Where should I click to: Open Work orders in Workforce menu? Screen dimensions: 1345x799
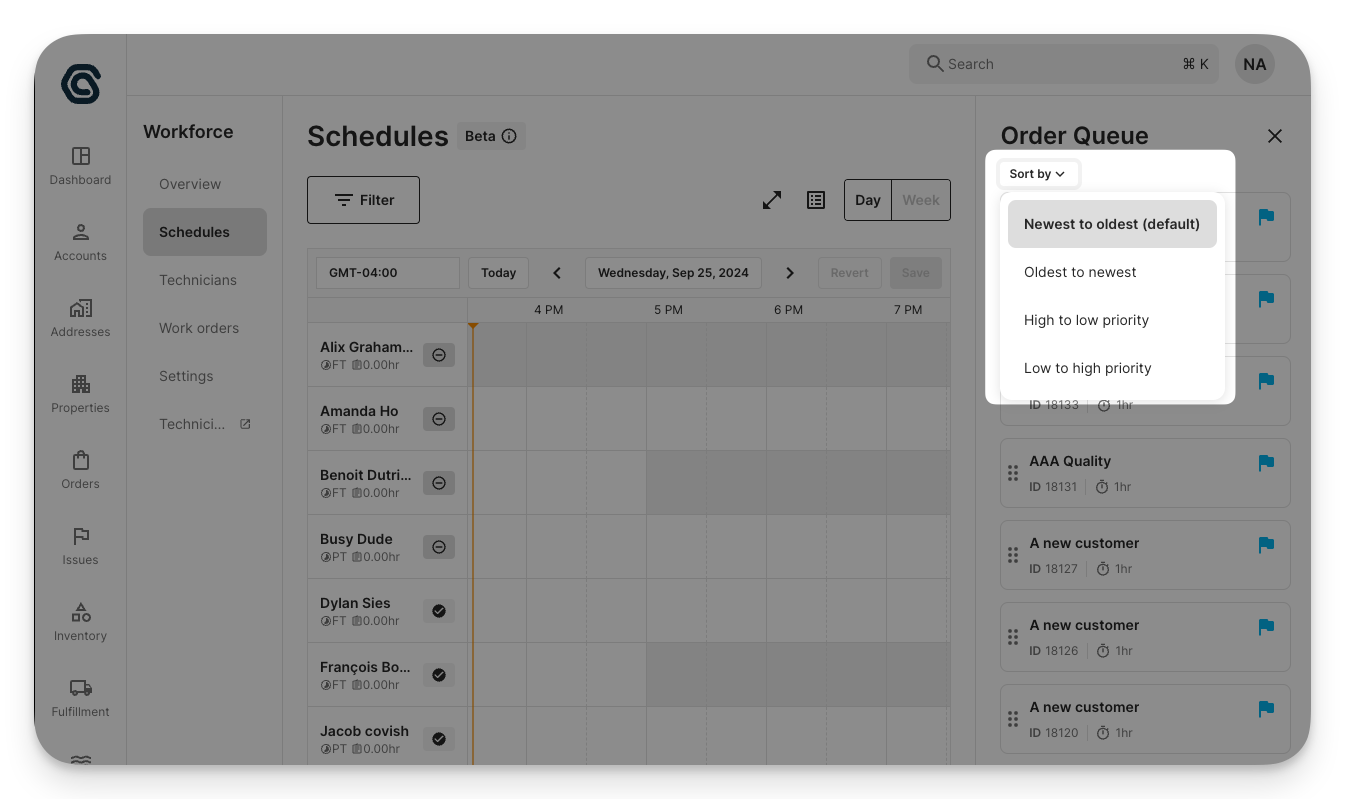click(205, 328)
